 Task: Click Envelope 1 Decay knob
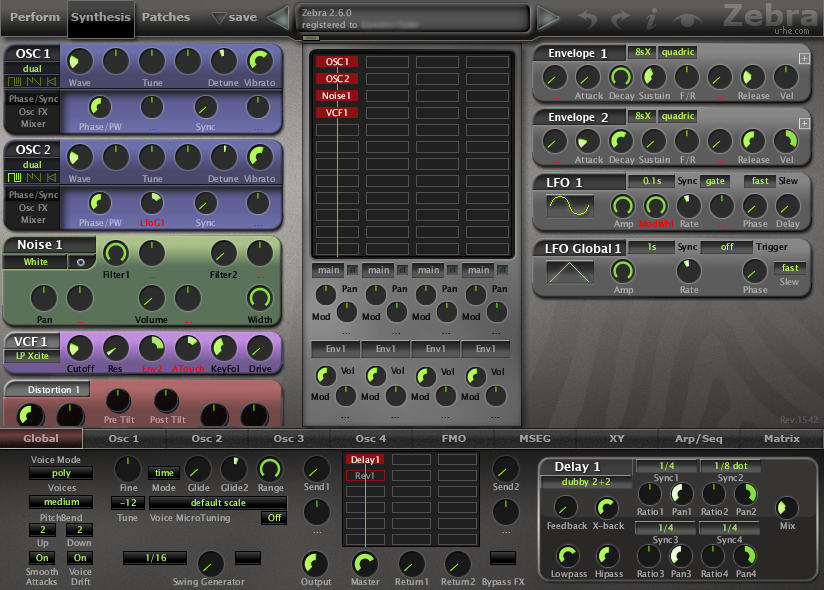621,77
